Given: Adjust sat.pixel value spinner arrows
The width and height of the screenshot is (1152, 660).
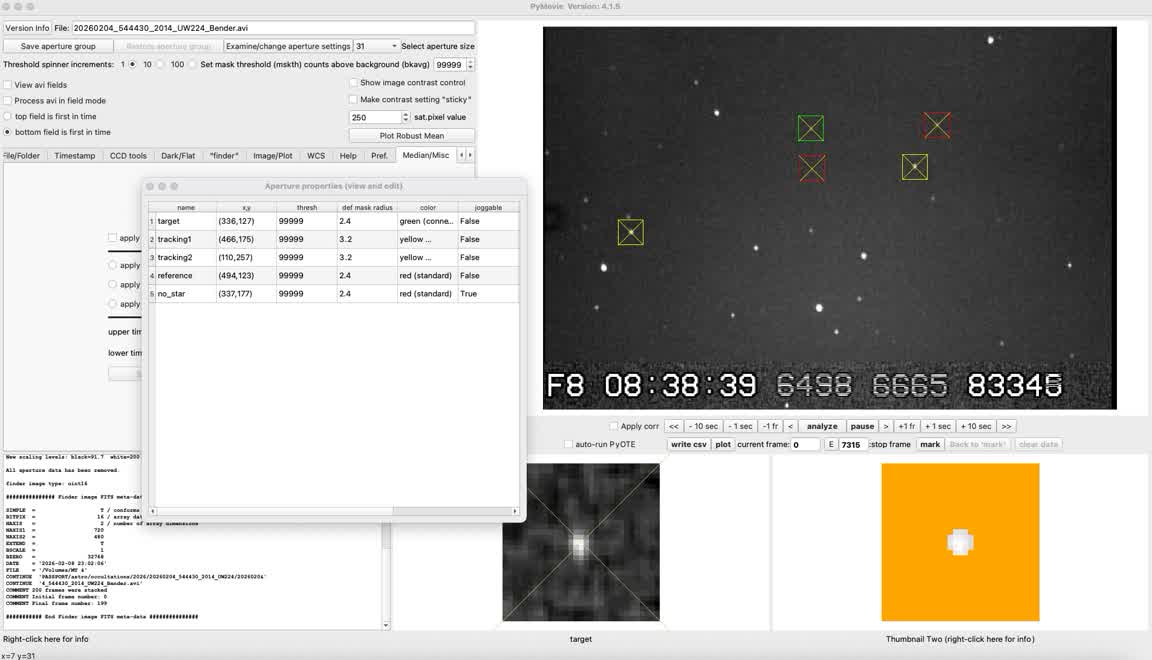Looking at the screenshot, I should click(x=405, y=117).
